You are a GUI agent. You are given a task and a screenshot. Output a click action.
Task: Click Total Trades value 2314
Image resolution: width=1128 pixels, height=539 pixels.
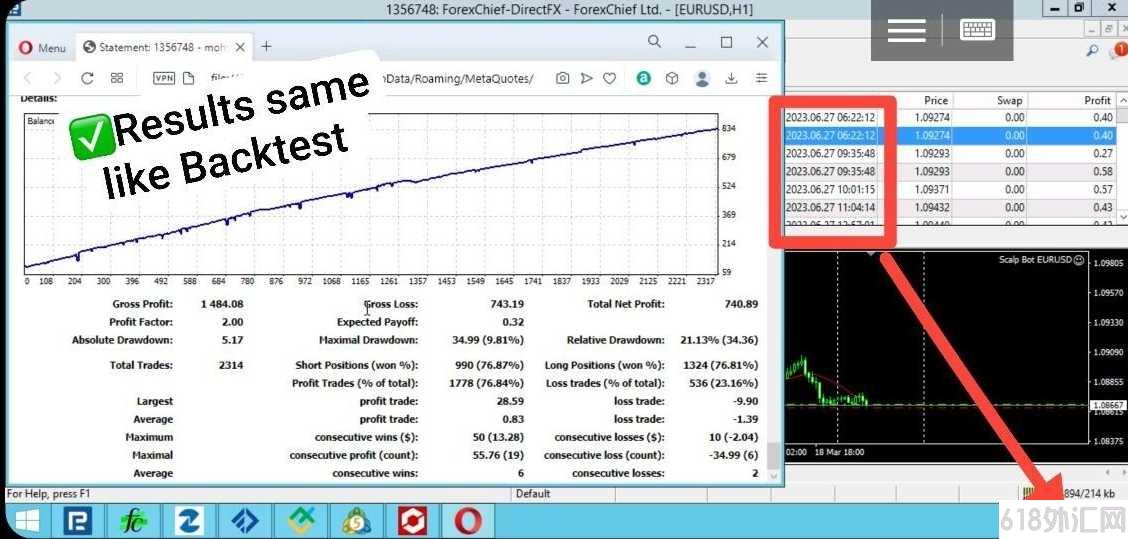(x=231, y=366)
